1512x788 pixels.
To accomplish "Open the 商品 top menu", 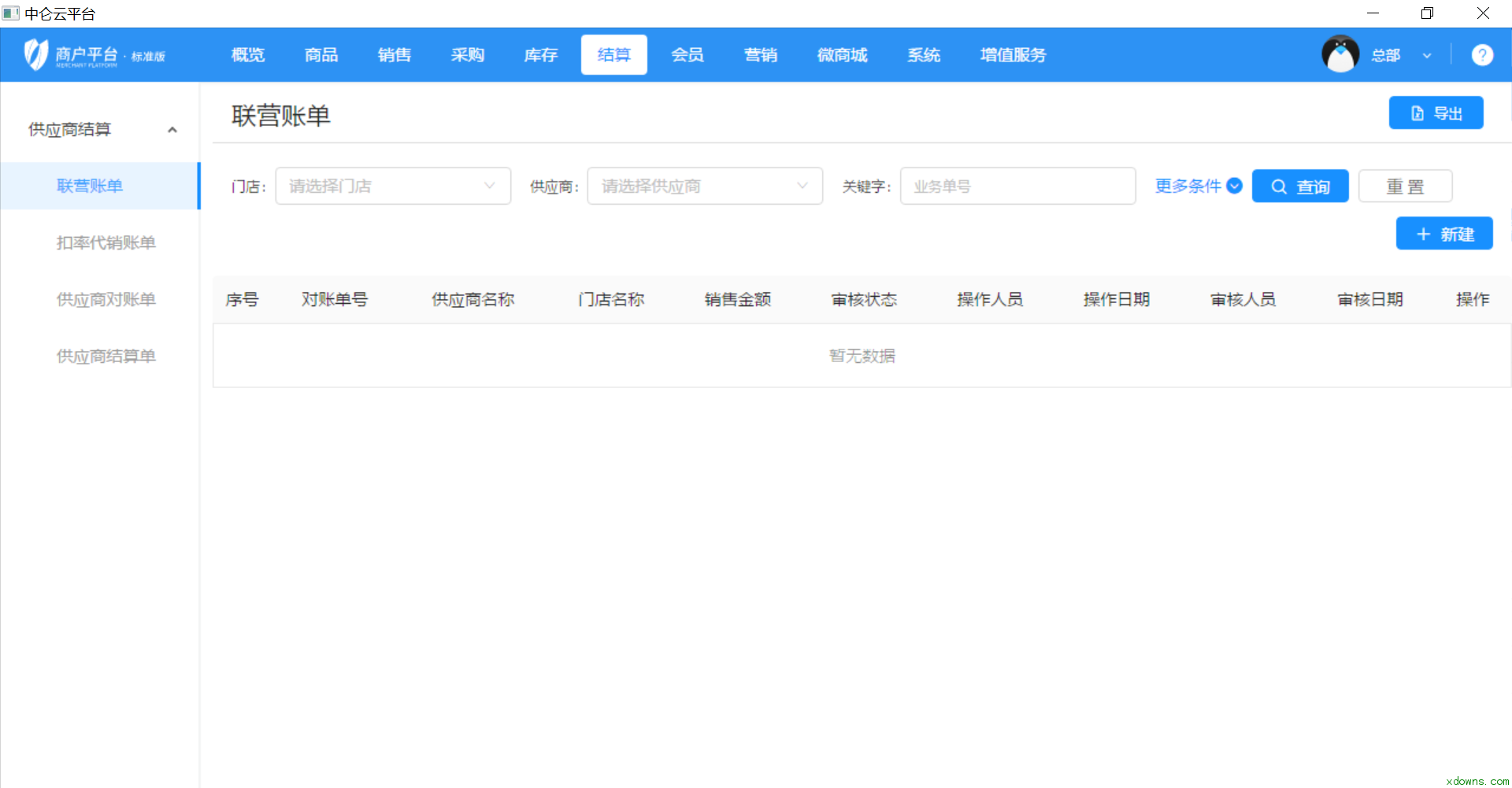I will point(321,55).
